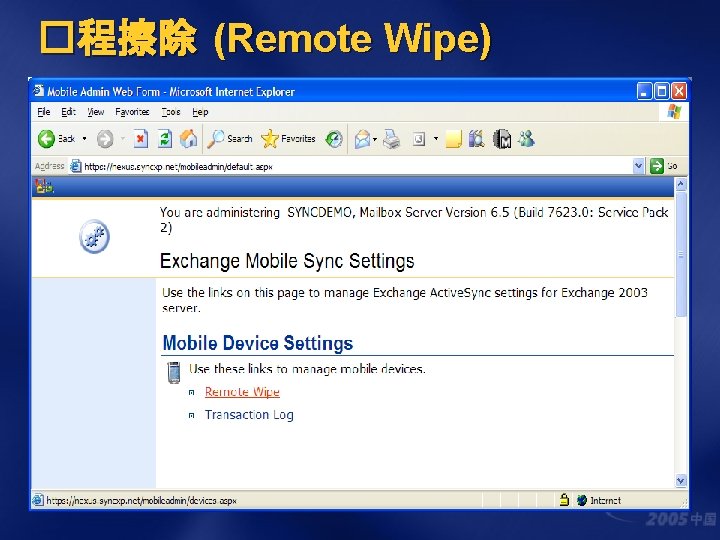
Task: Click the 'Use these links to manage mobile devices' text
Action: [x=307, y=369]
